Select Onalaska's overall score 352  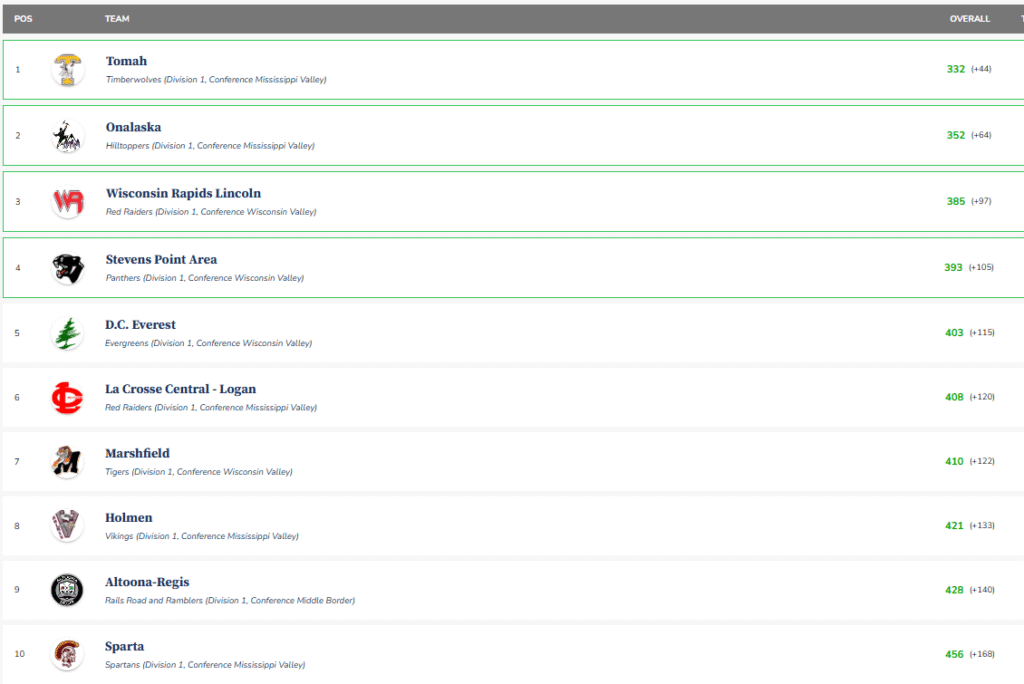coord(955,135)
